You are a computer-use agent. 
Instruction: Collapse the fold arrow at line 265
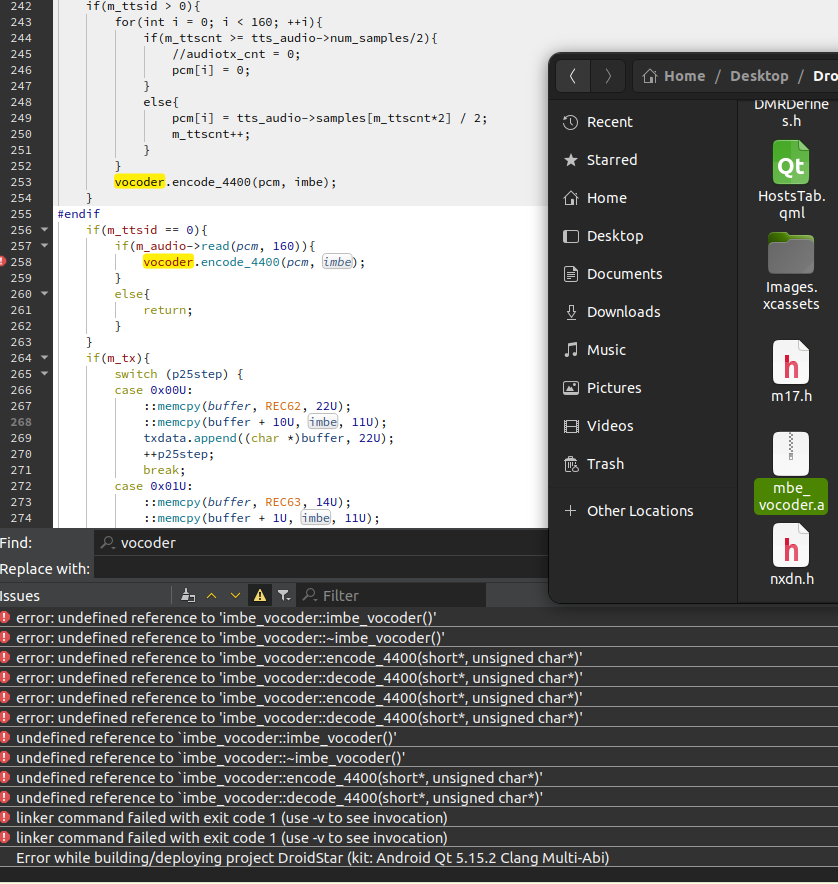click(45, 374)
